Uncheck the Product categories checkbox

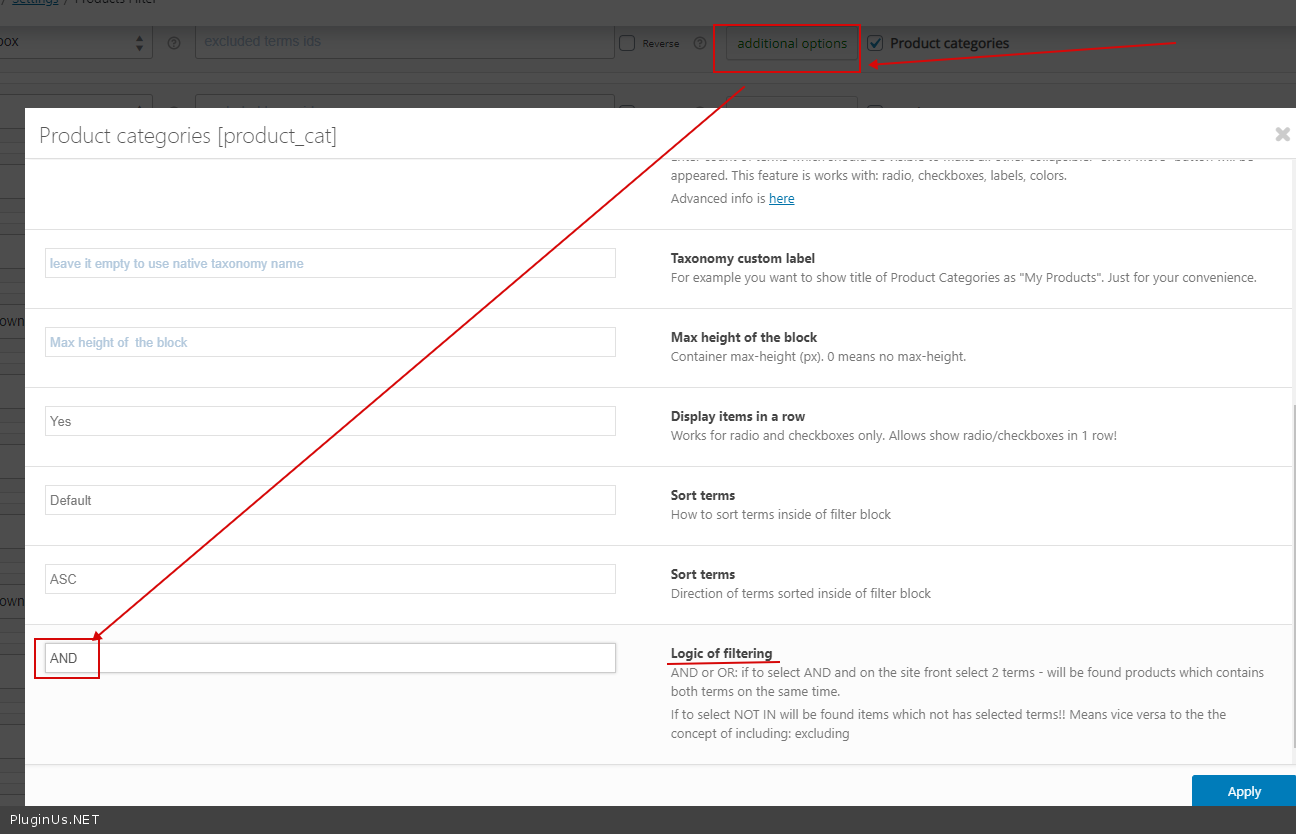tap(875, 43)
